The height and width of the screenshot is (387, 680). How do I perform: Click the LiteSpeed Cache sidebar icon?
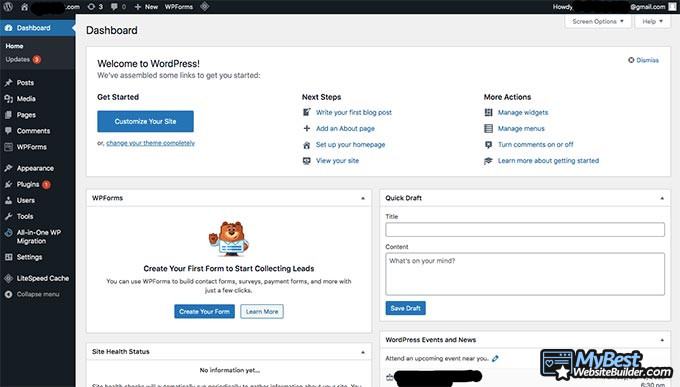(x=8, y=278)
